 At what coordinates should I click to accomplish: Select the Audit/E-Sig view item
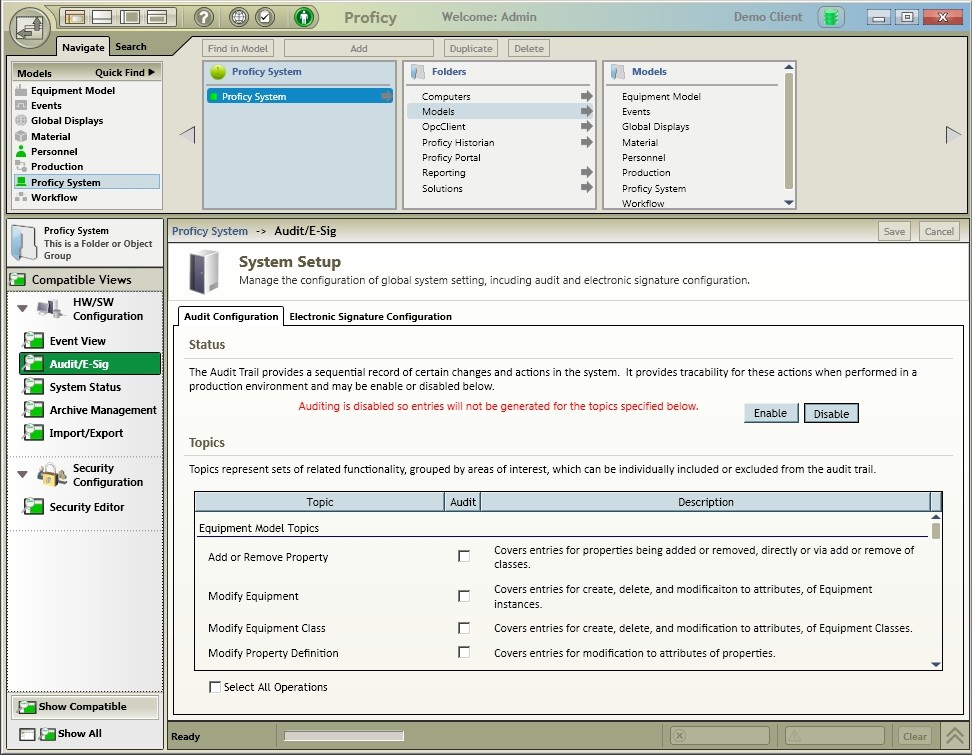(90, 364)
